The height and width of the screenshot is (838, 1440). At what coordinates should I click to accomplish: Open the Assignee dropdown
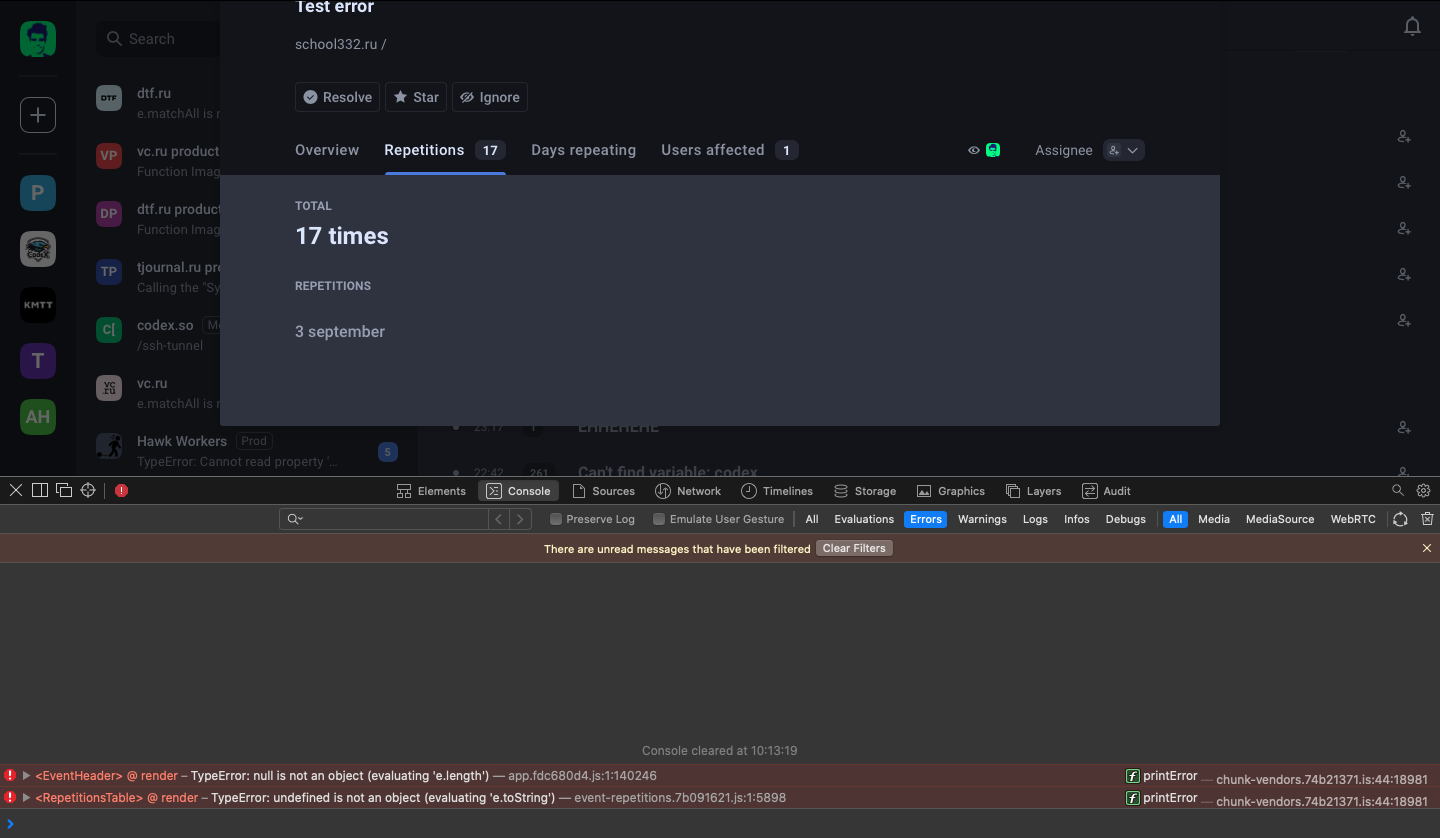(x=1123, y=149)
